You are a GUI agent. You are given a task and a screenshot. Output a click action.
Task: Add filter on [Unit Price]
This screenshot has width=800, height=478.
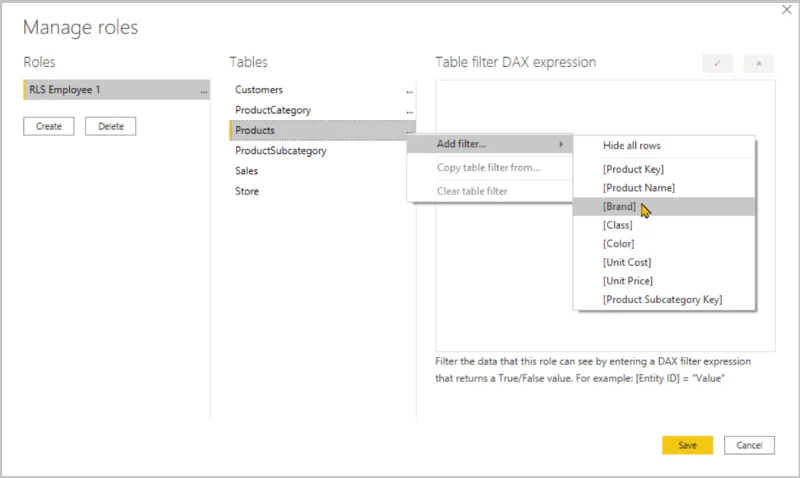tap(664, 281)
